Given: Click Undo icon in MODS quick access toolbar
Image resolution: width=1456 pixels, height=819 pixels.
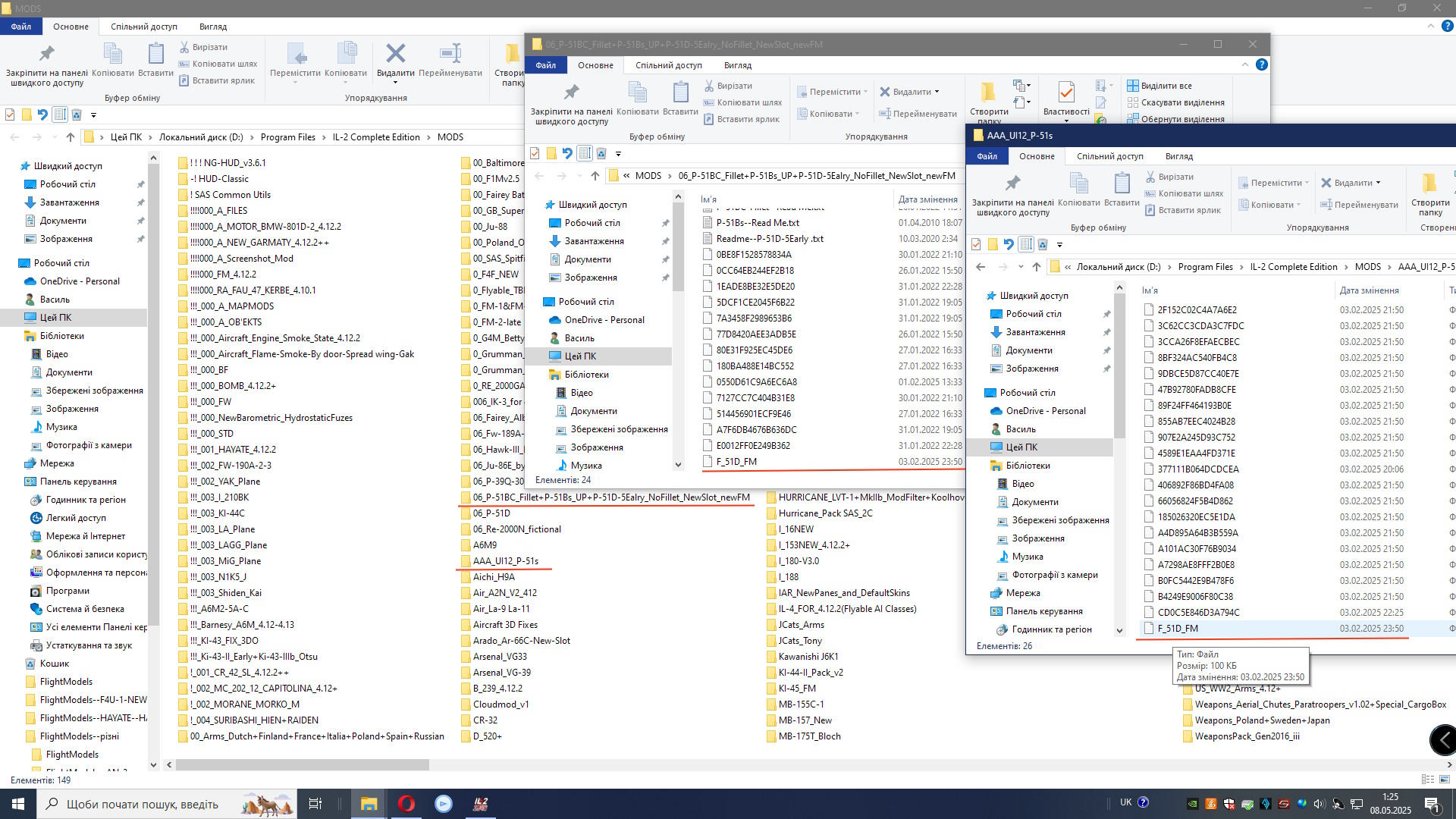Looking at the screenshot, I should point(42,115).
